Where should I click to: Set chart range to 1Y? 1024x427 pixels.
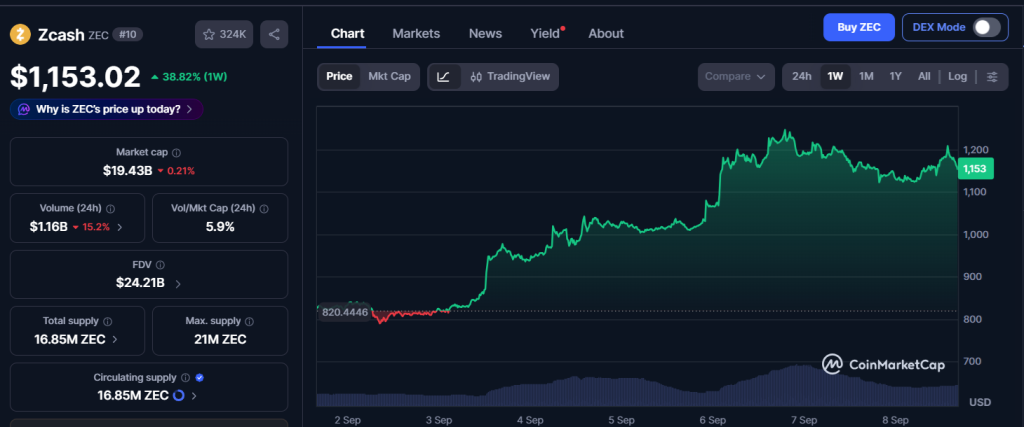click(895, 77)
